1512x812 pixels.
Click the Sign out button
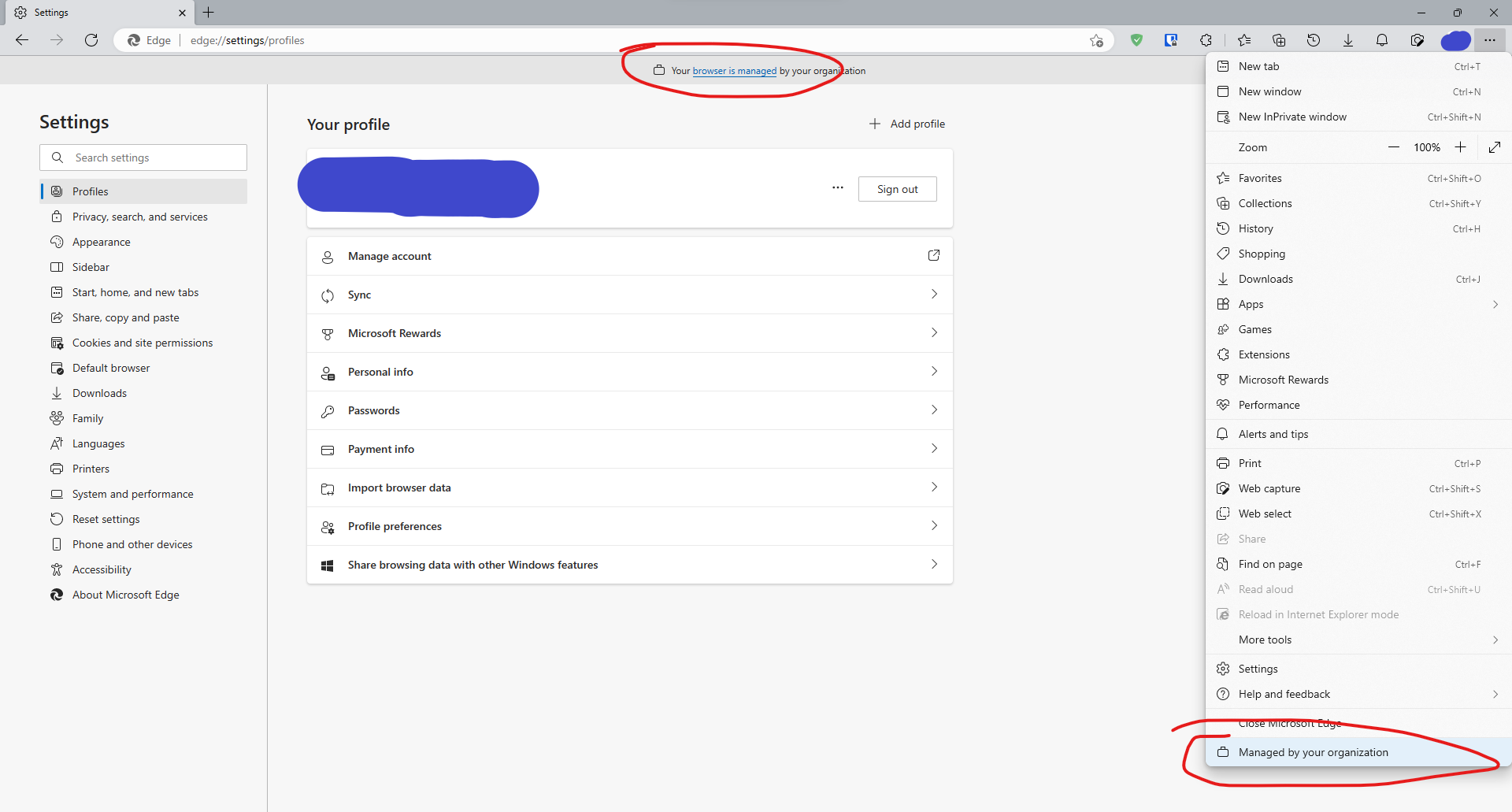coord(897,189)
